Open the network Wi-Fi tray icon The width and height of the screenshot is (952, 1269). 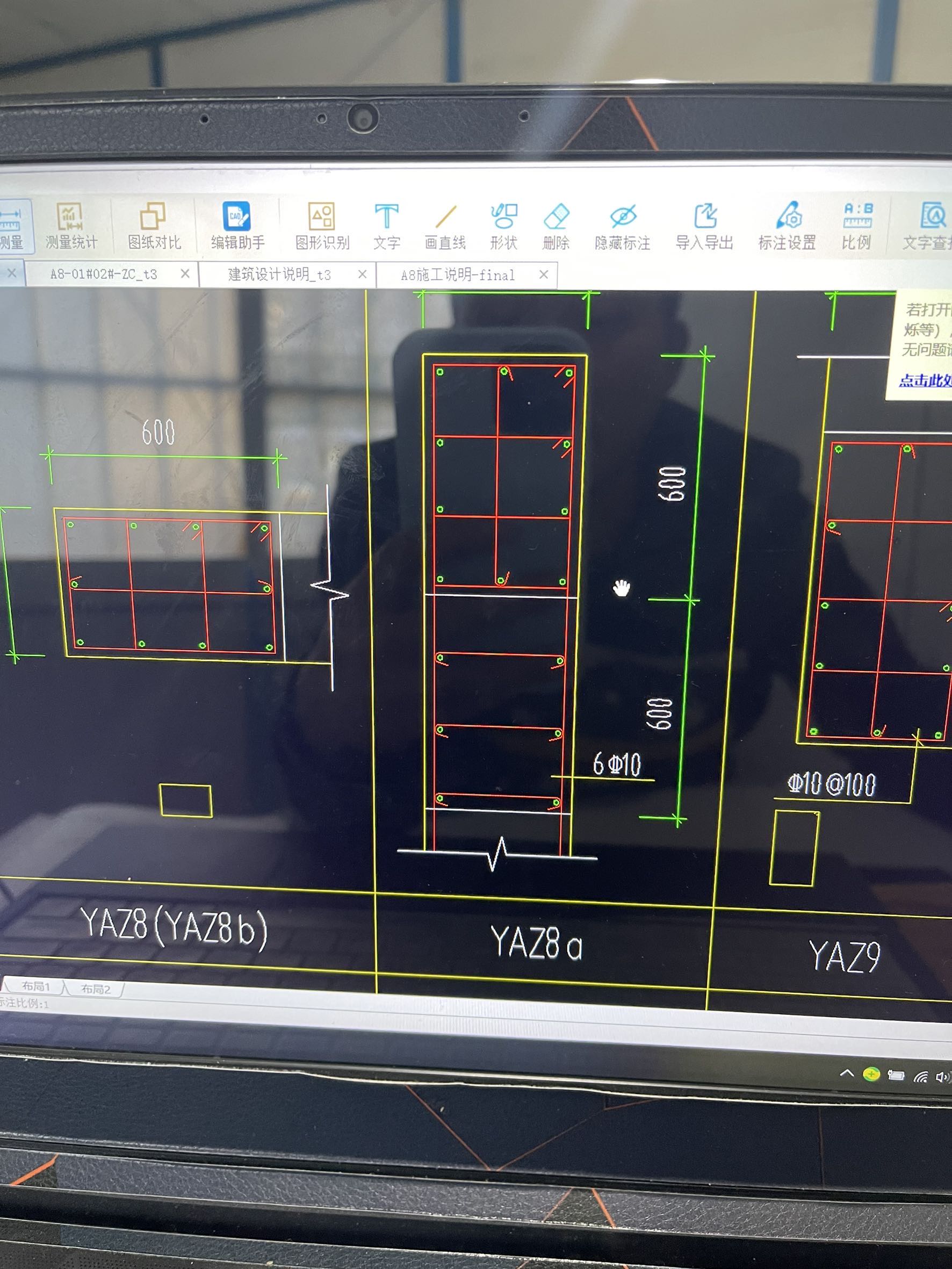[x=920, y=1077]
